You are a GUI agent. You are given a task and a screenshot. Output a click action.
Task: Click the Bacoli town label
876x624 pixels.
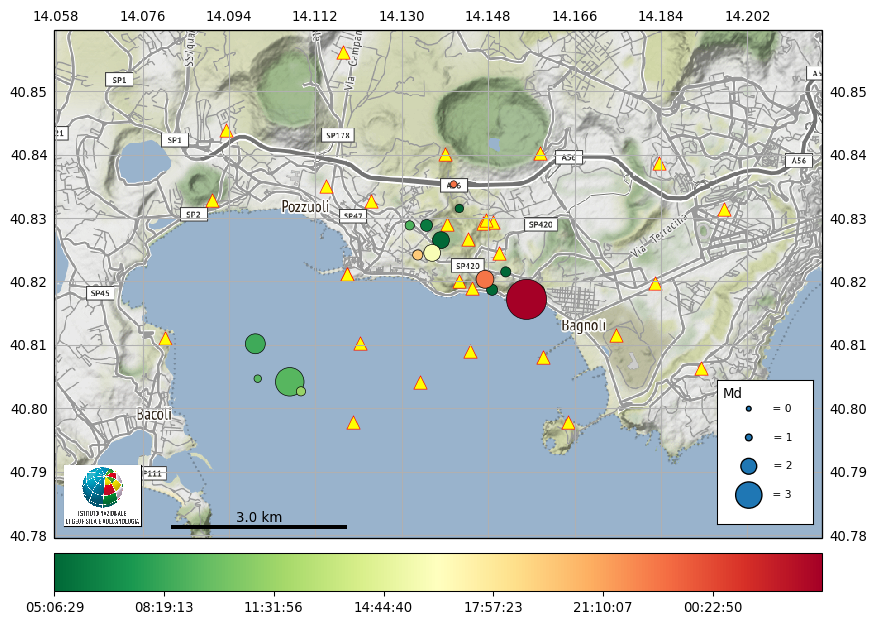155,414
